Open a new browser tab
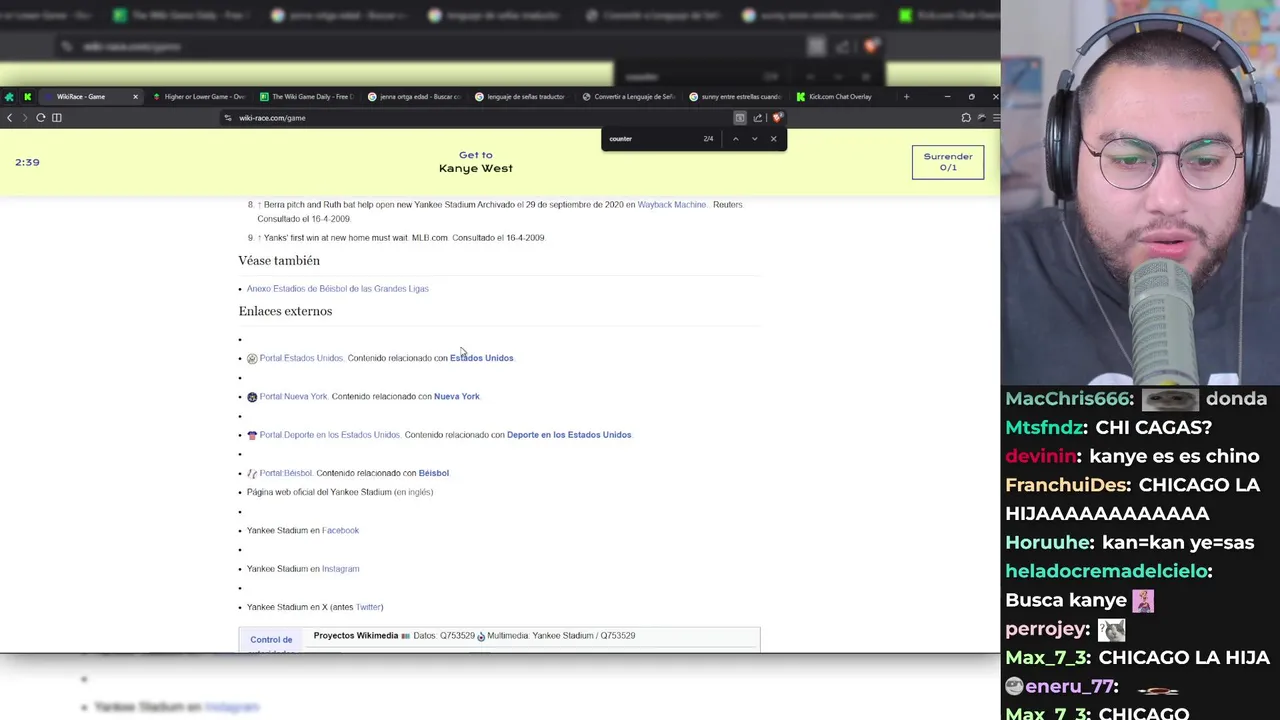 click(x=906, y=97)
